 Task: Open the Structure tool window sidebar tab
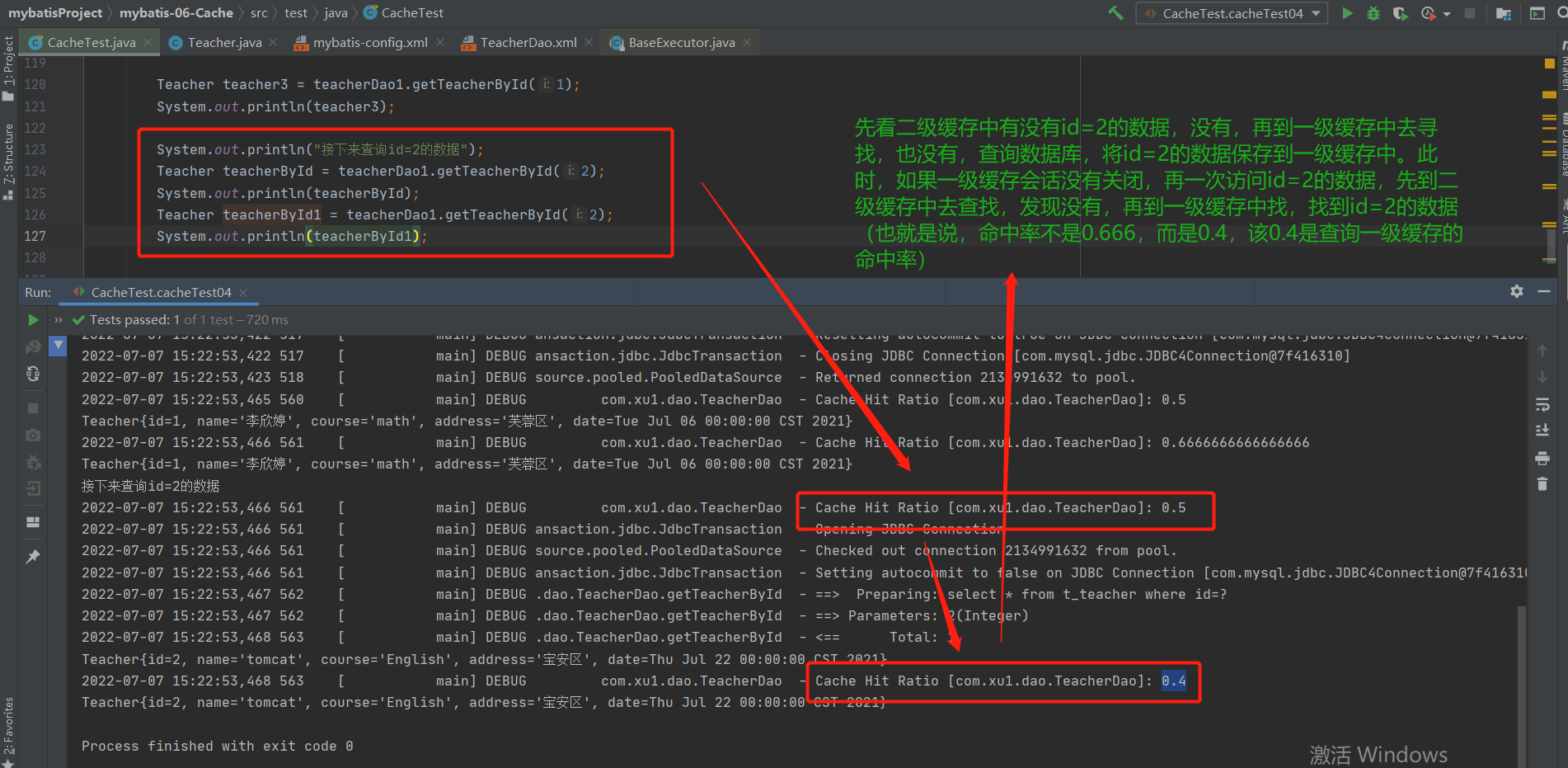coord(8,161)
